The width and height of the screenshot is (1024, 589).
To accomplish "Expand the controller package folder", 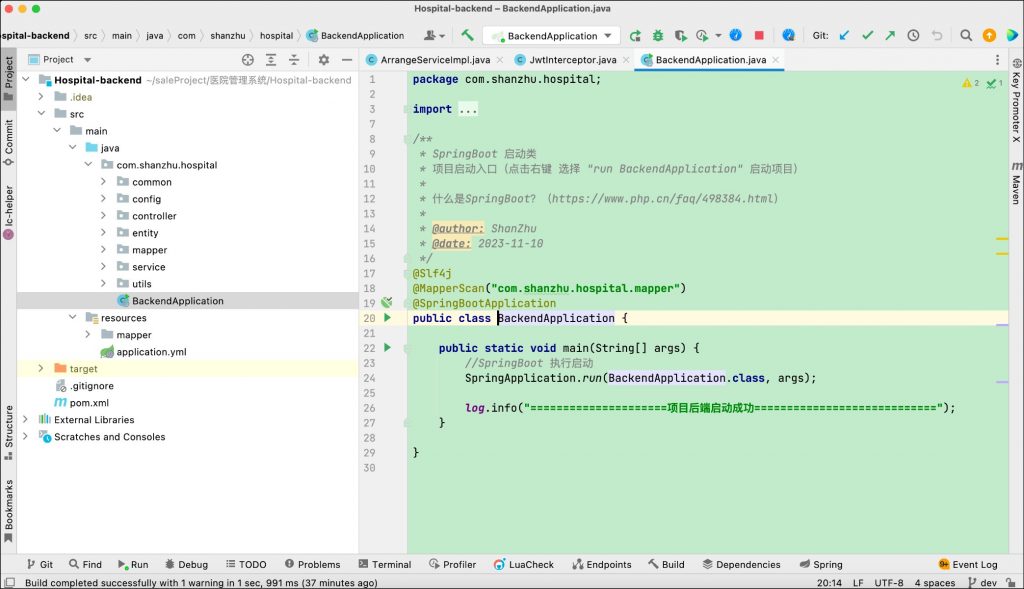I will (x=103, y=216).
